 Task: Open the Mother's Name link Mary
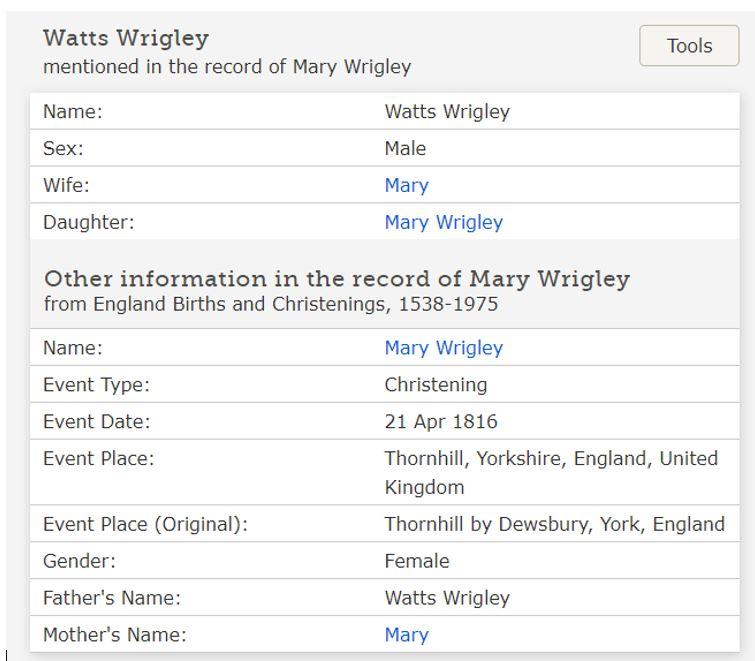click(x=406, y=635)
